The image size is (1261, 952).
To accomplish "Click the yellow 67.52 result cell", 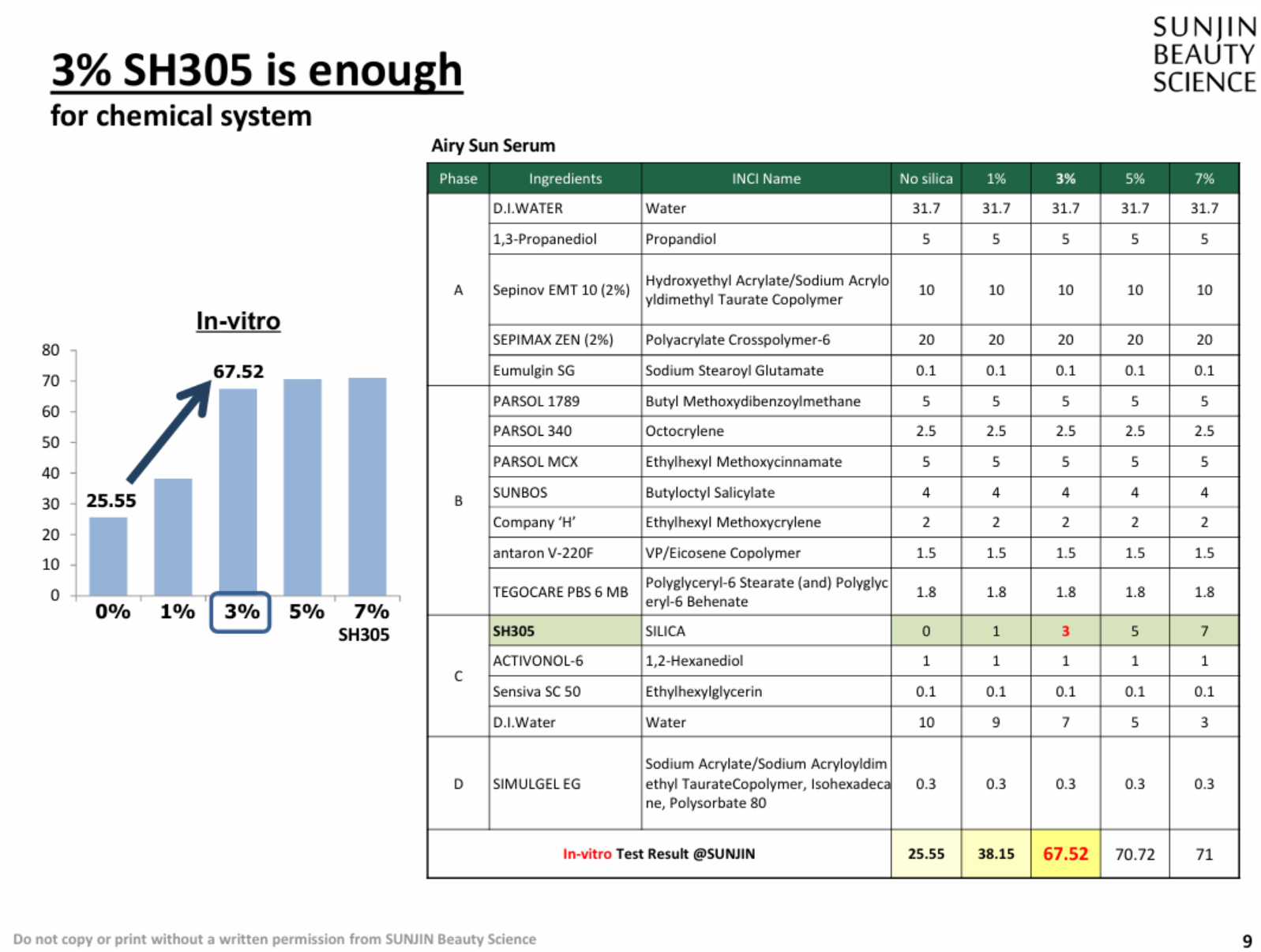I will click(1065, 853).
